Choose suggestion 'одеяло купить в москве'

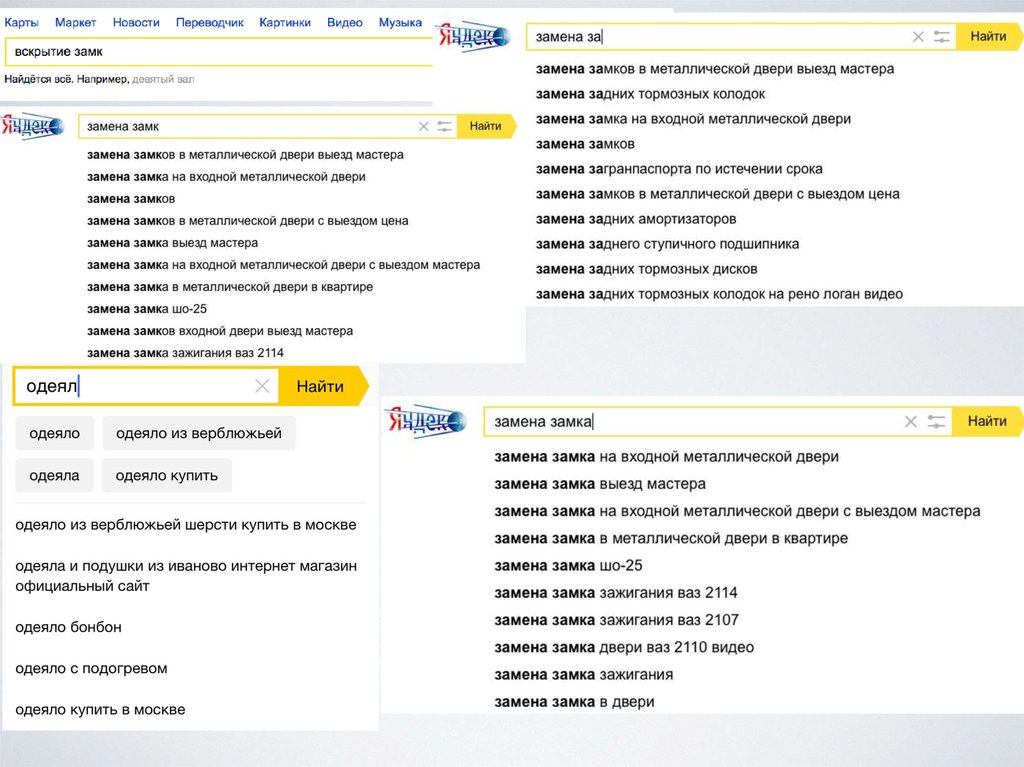100,710
